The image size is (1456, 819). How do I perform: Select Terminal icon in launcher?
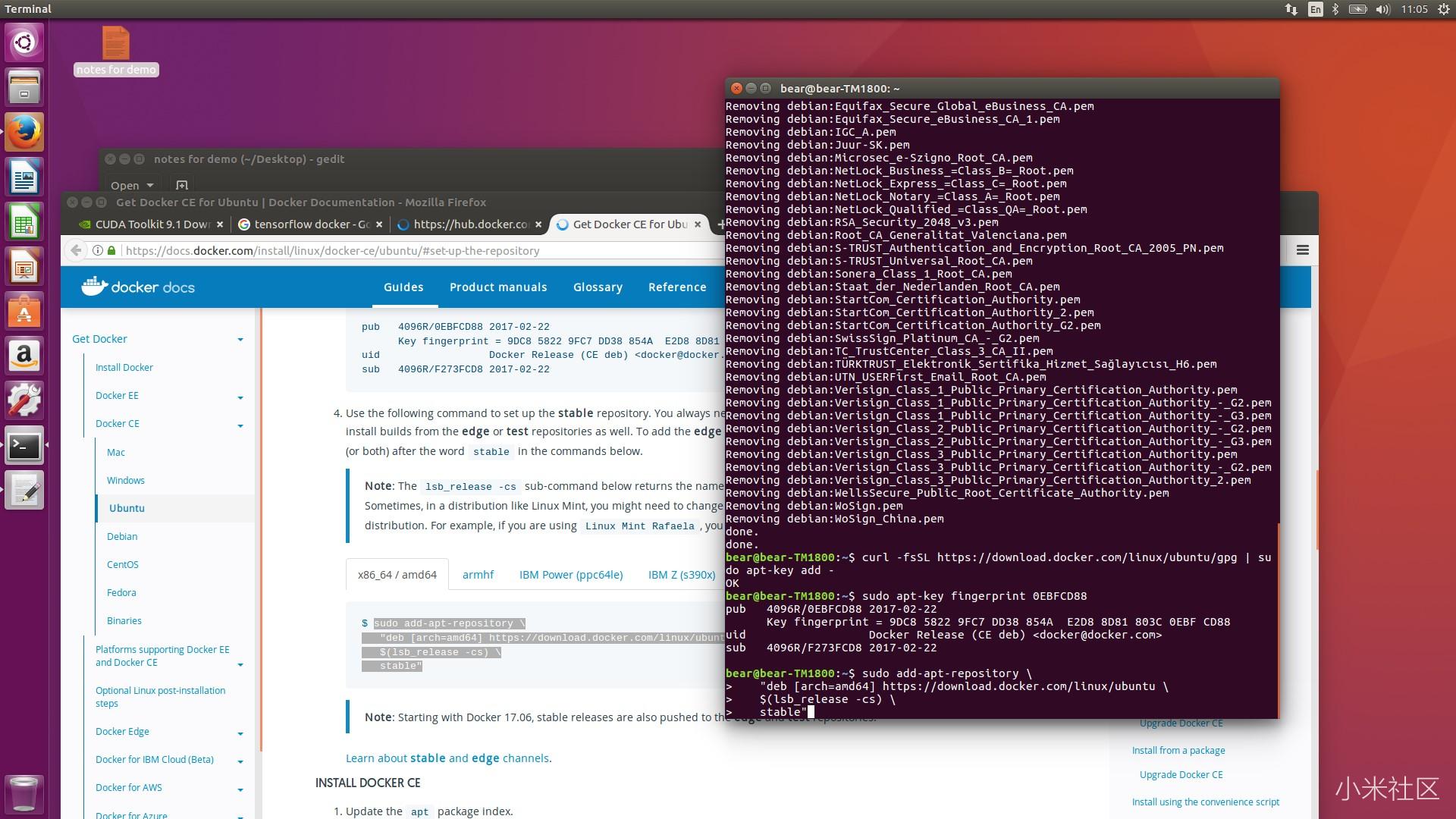tap(24, 446)
